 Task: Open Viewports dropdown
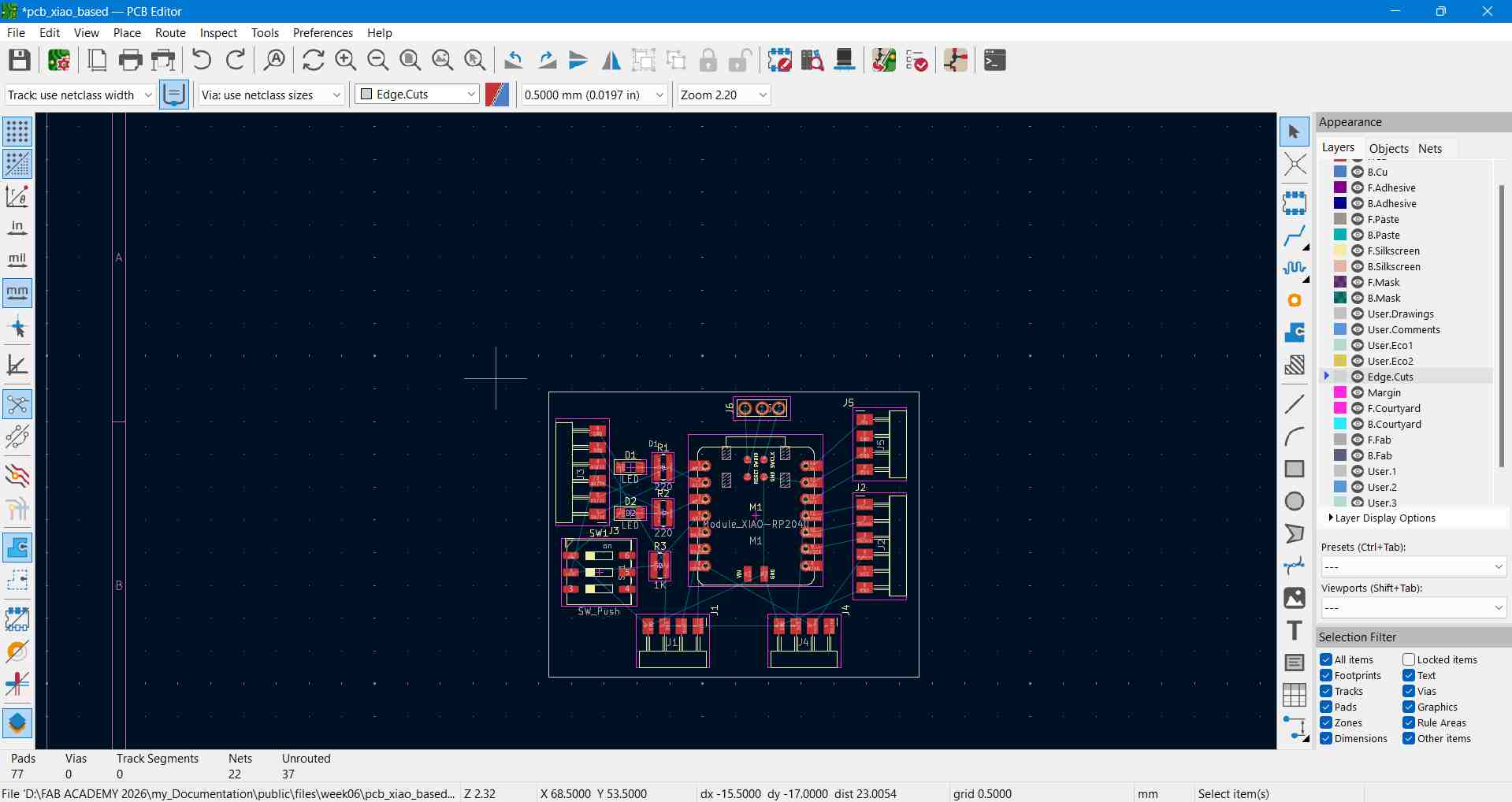1414,607
